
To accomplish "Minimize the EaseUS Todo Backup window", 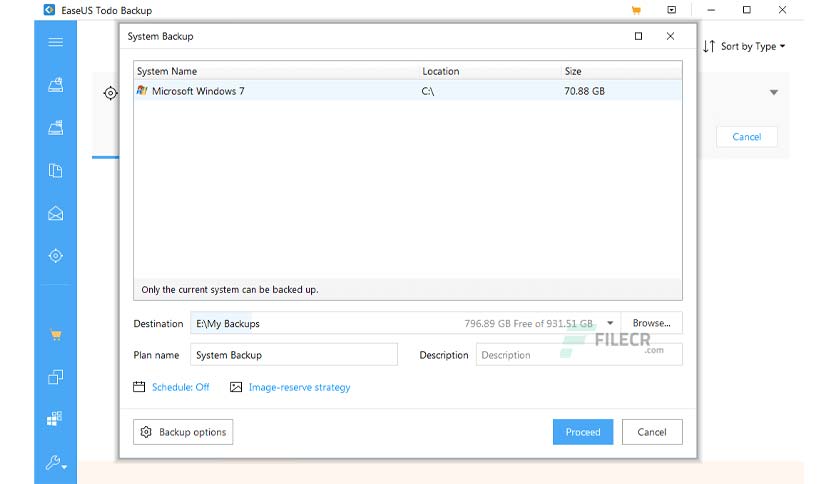I will 711,10.
